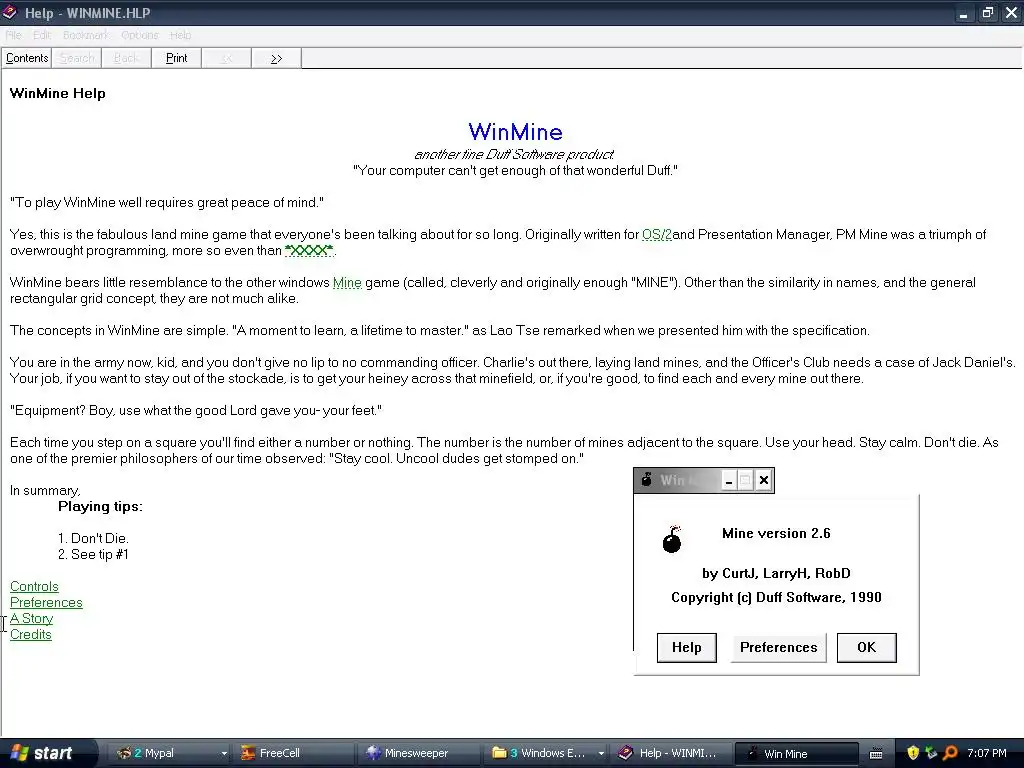
Task: Click '2. See tip #1' line
Action: [93, 554]
